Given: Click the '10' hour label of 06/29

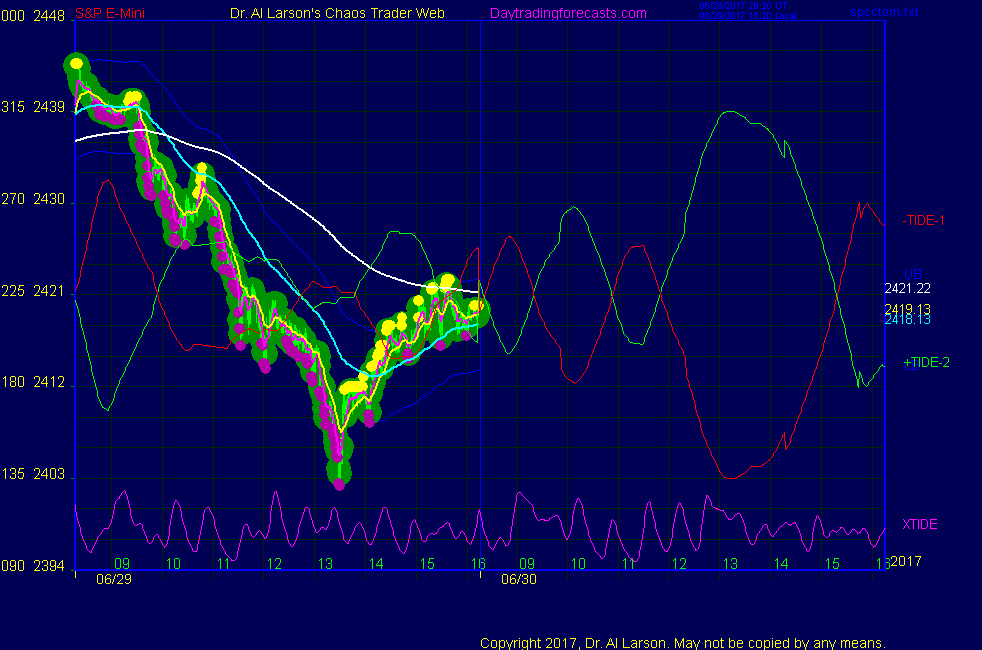Looking at the screenshot, I should [x=173, y=564].
